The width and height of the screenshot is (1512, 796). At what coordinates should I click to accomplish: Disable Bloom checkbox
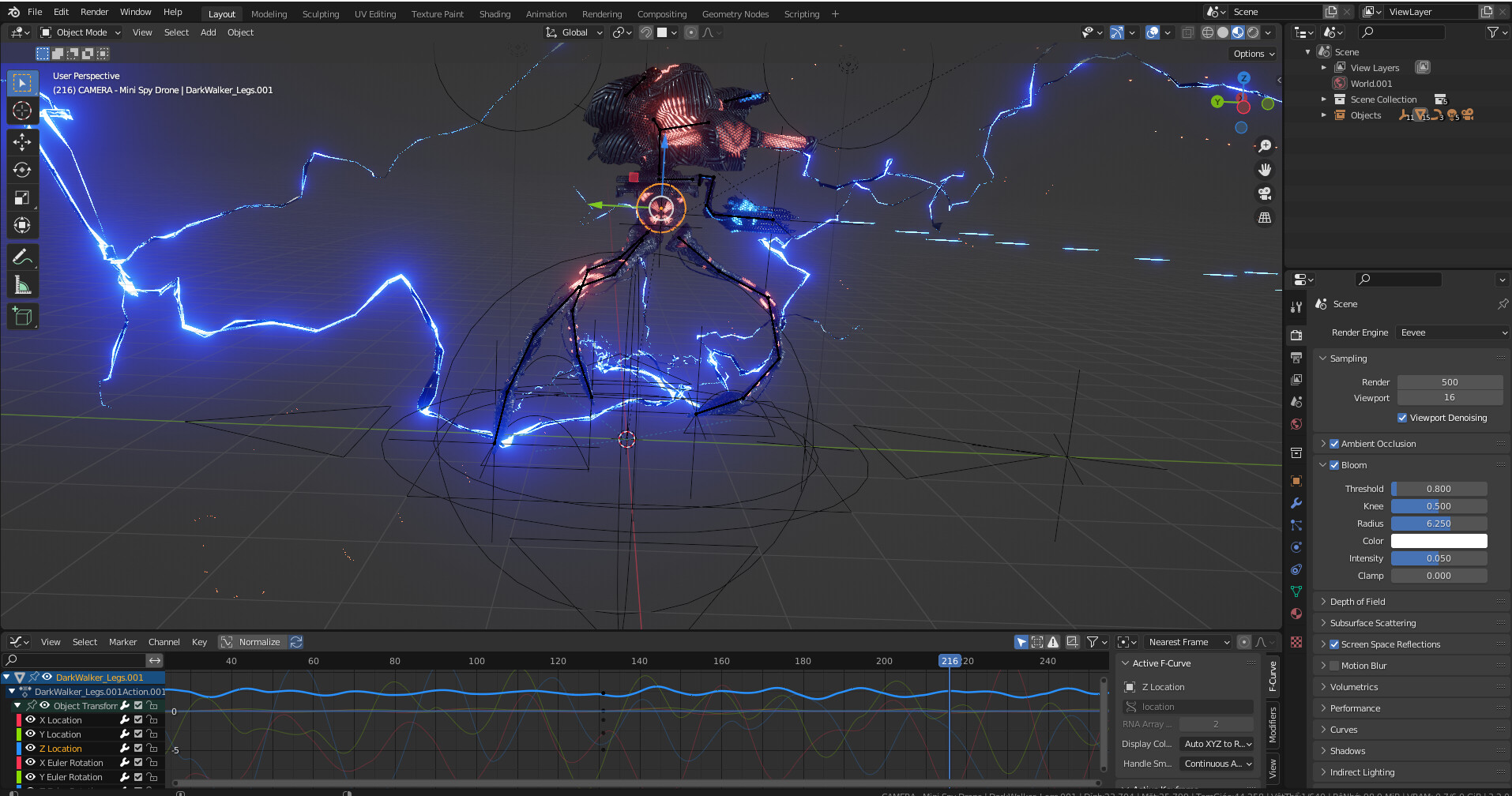click(1334, 465)
